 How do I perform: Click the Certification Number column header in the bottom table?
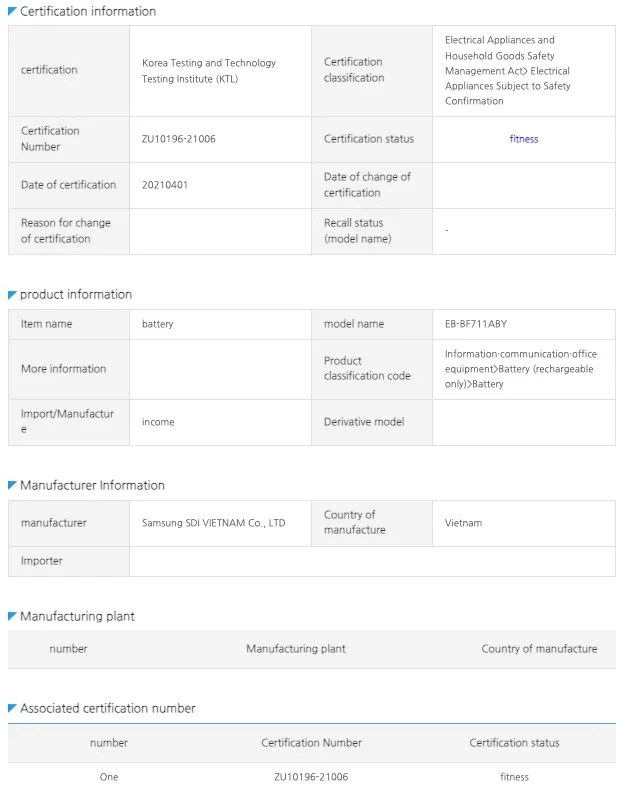311,743
